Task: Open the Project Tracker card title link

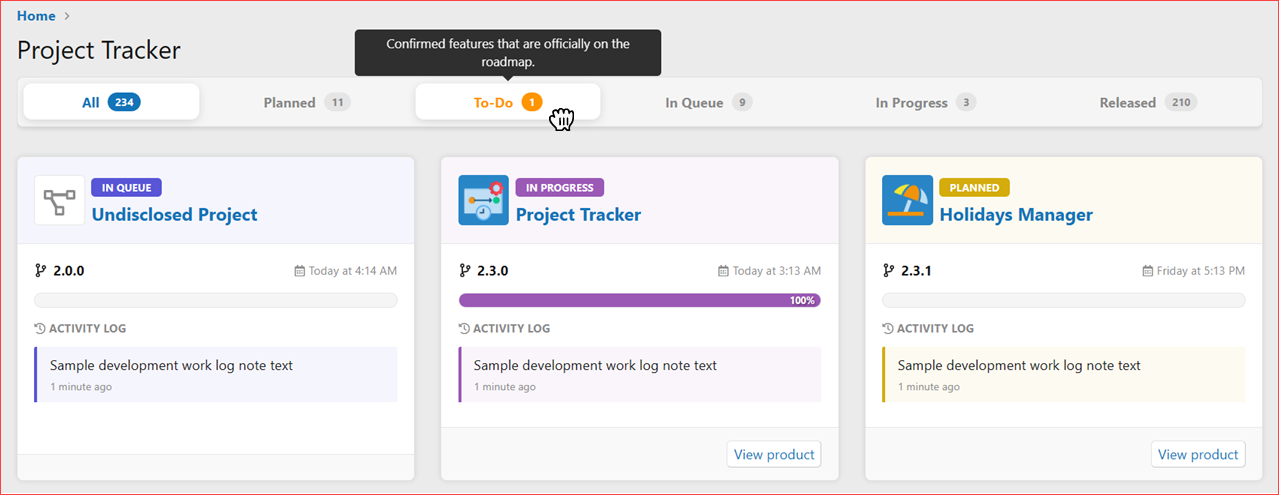Action: click(x=578, y=214)
